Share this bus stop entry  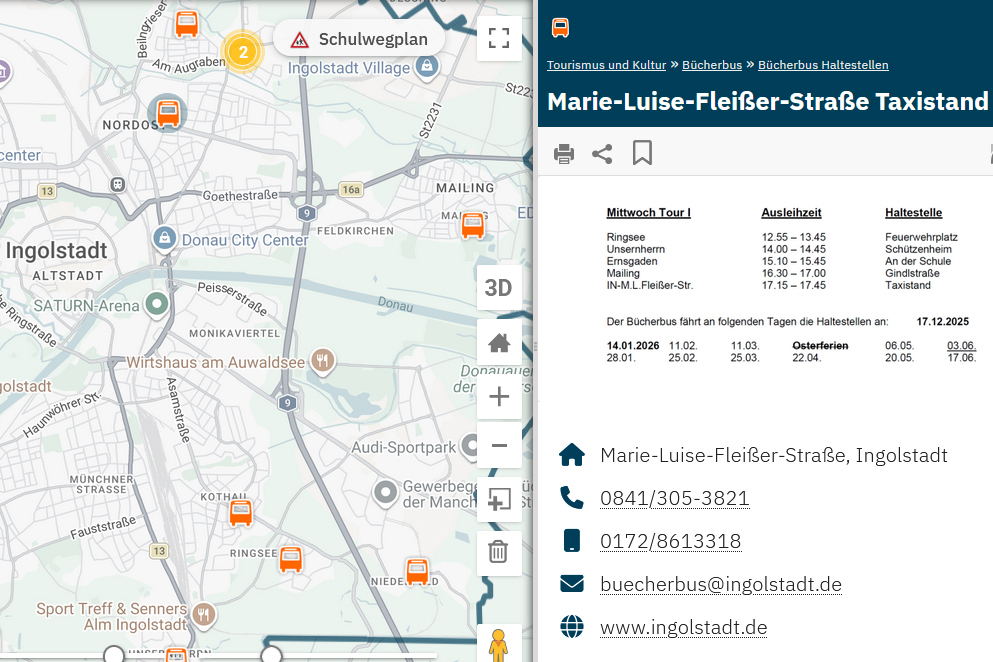(x=602, y=153)
